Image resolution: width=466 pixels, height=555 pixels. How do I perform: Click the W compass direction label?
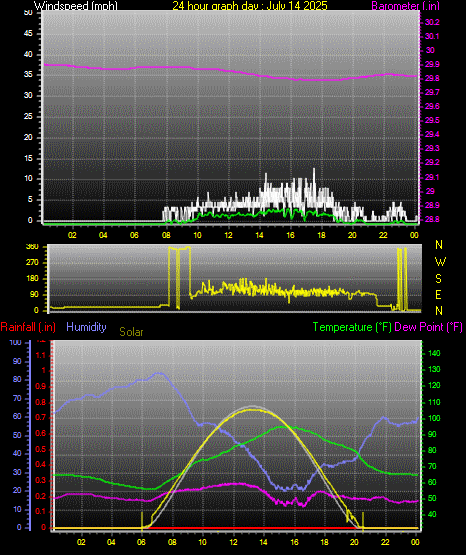click(x=440, y=262)
